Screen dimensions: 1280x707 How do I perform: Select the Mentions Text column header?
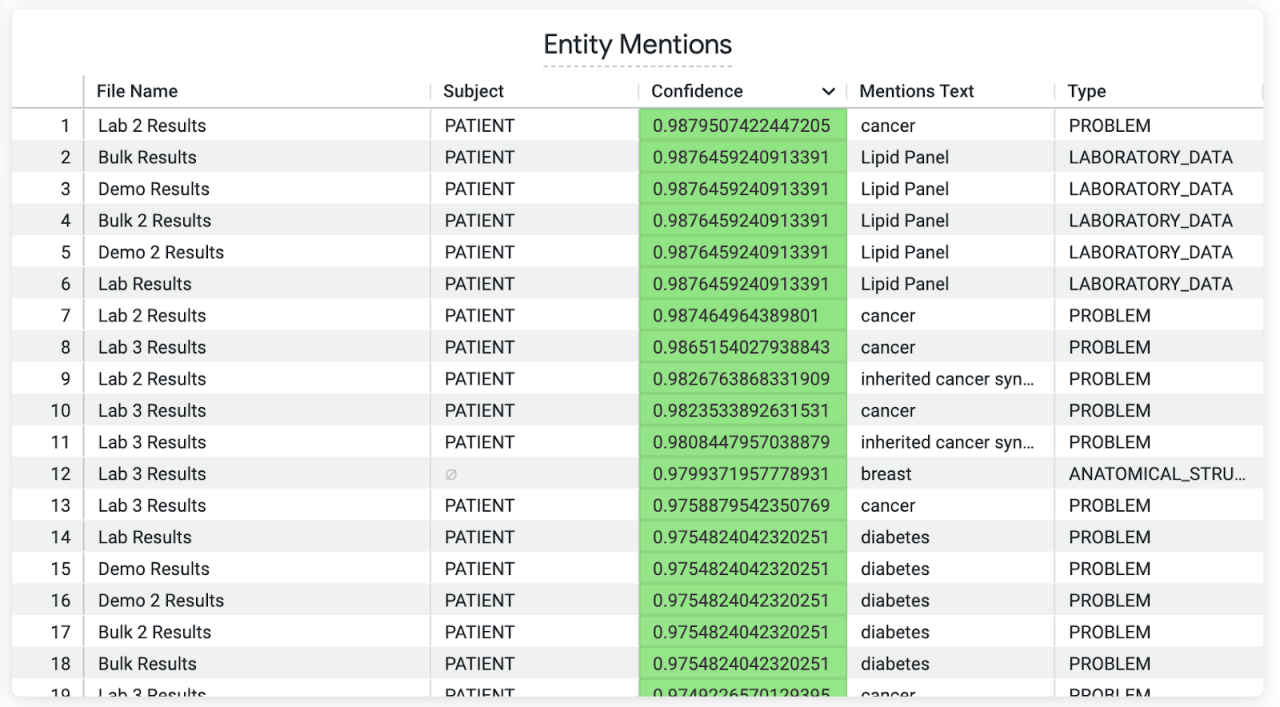pos(916,91)
